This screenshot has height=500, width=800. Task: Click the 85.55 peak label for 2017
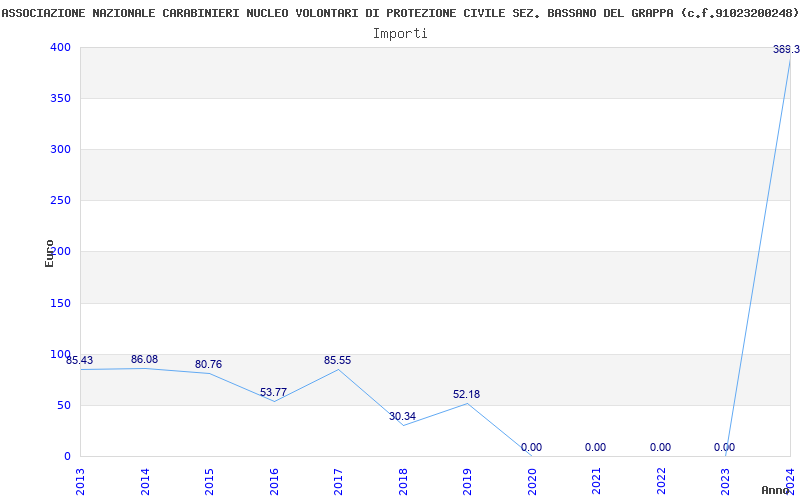tap(337, 360)
